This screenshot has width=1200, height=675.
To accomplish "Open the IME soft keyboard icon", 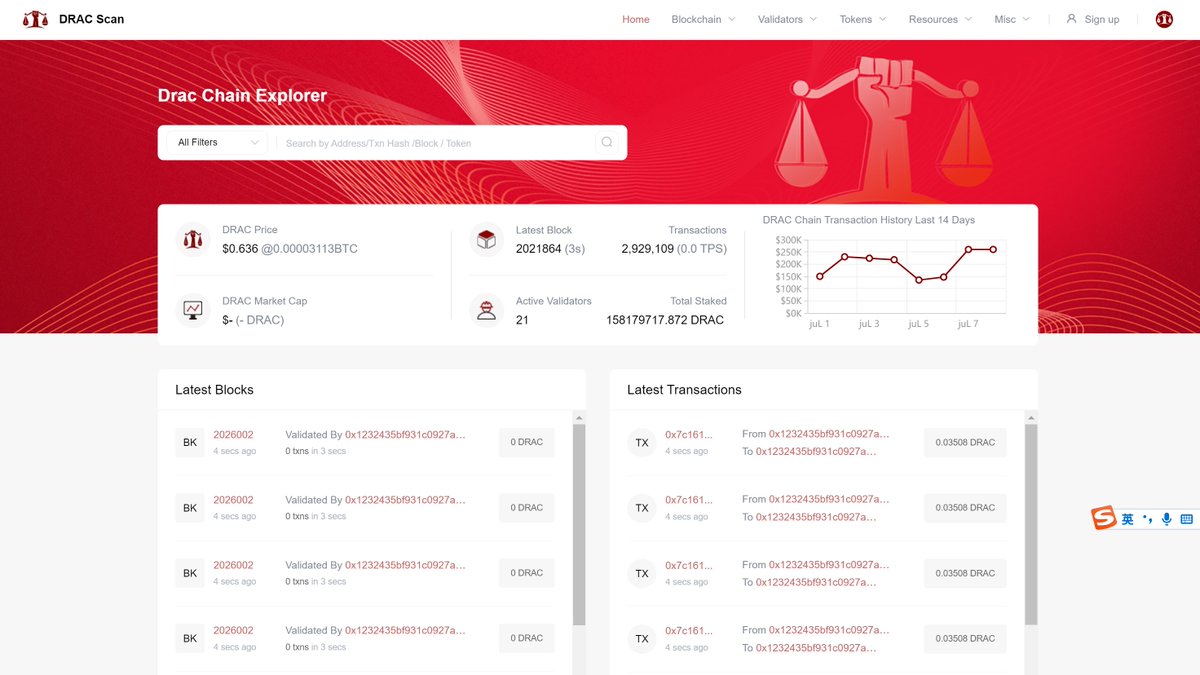I will point(1186,519).
